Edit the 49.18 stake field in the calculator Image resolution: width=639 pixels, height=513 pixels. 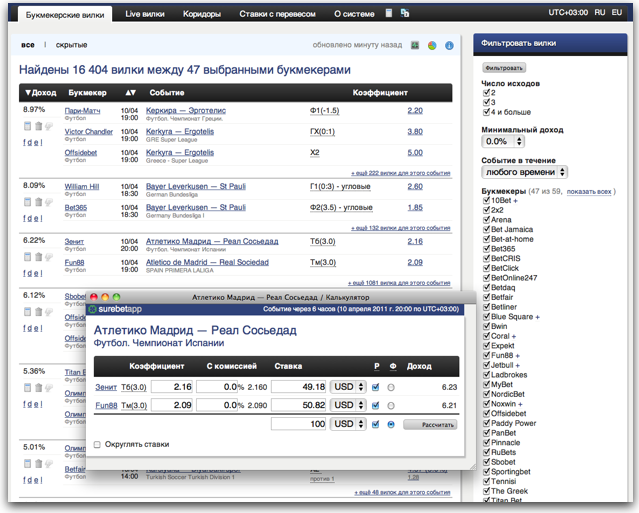pyautogui.click(x=299, y=387)
